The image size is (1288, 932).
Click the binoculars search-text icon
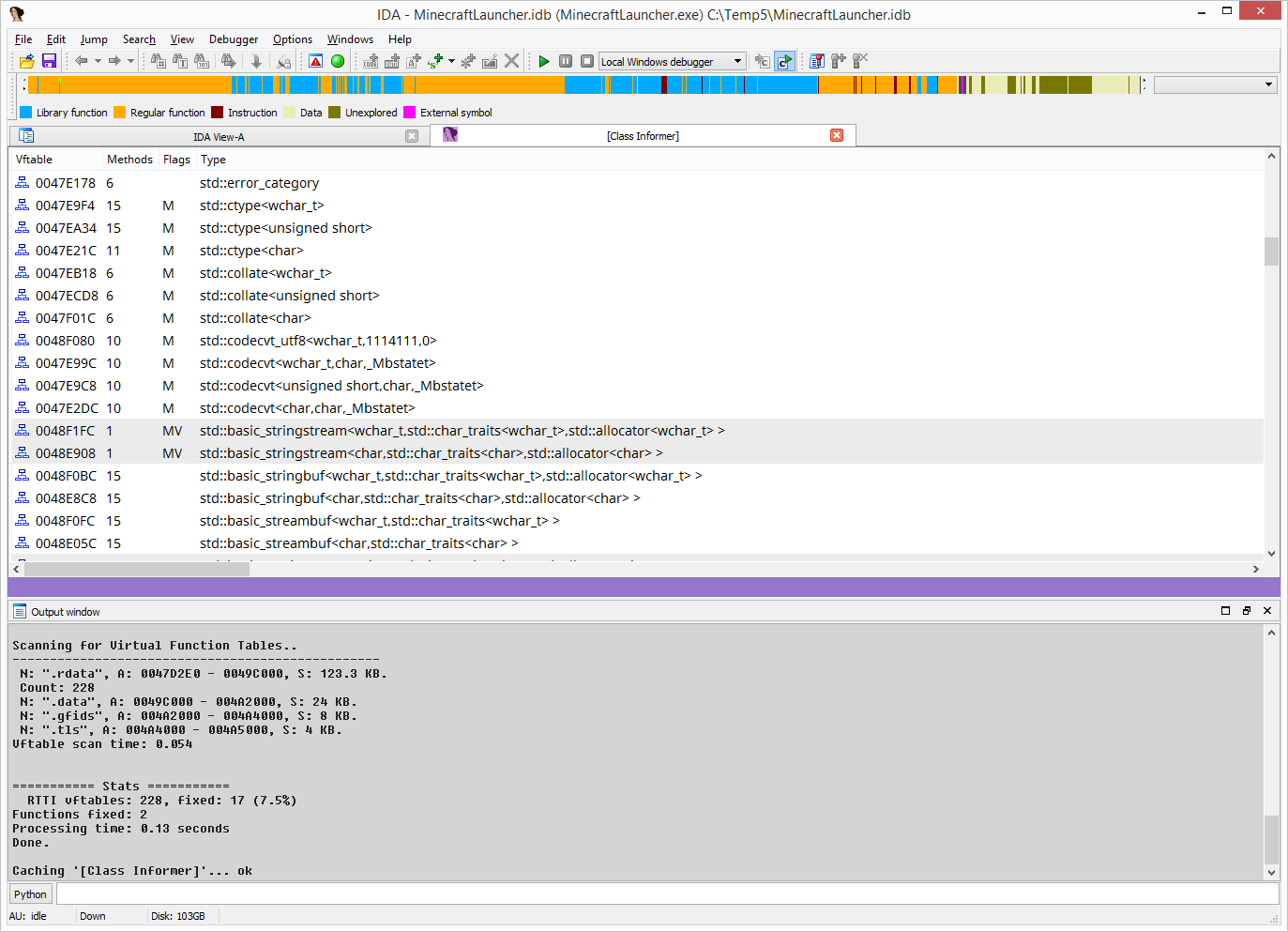tap(180, 61)
